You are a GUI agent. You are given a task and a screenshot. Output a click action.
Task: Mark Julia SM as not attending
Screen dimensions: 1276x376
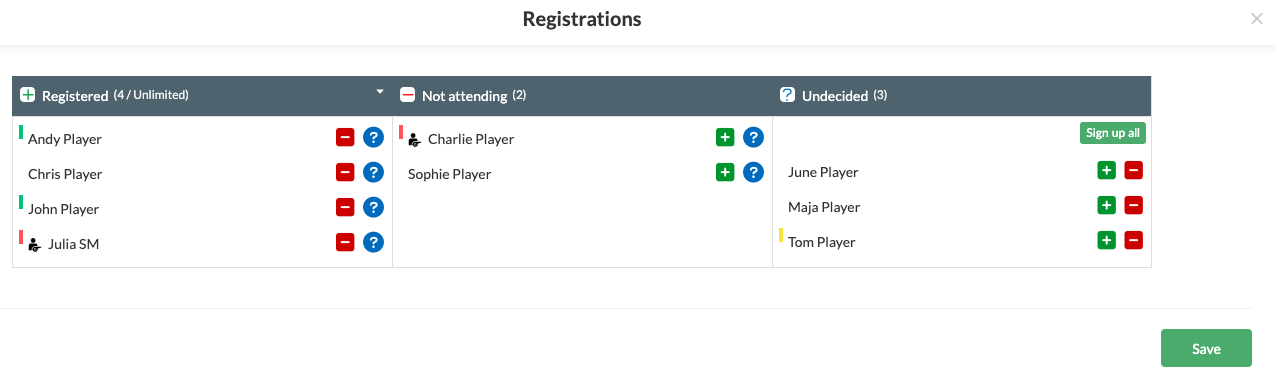click(x=345, y=242)
